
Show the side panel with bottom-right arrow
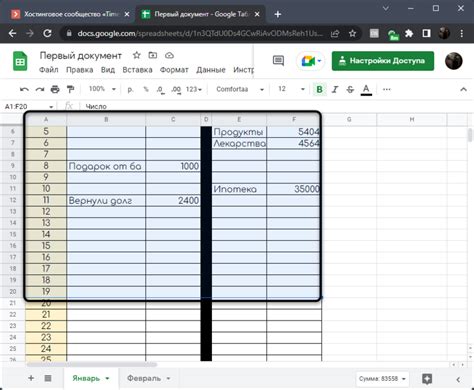[458, 379]
